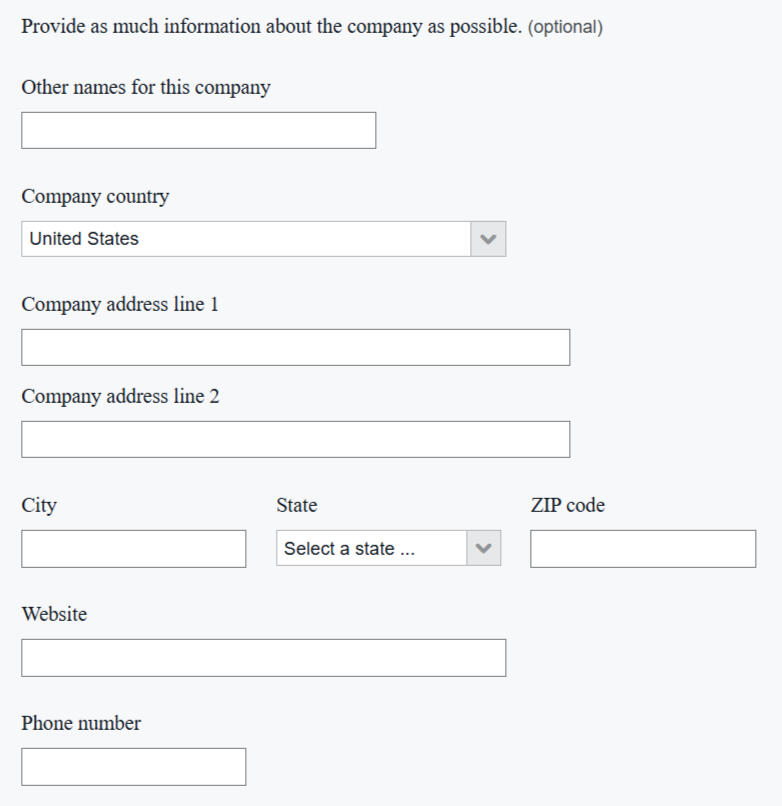782x806 pixels.
Task: Click the ZIP code label
Action: [567, 505]
